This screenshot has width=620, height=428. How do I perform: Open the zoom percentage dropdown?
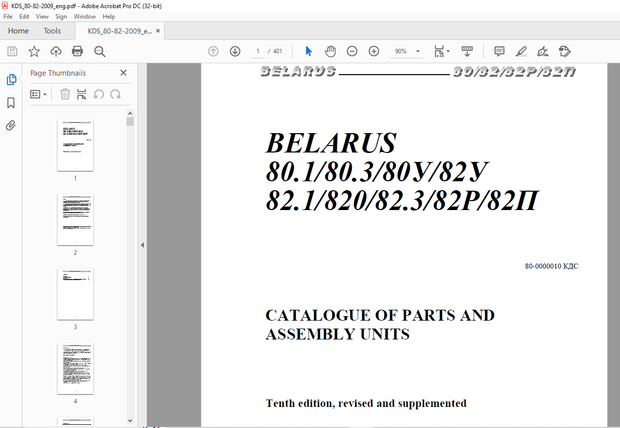(418, 51)
